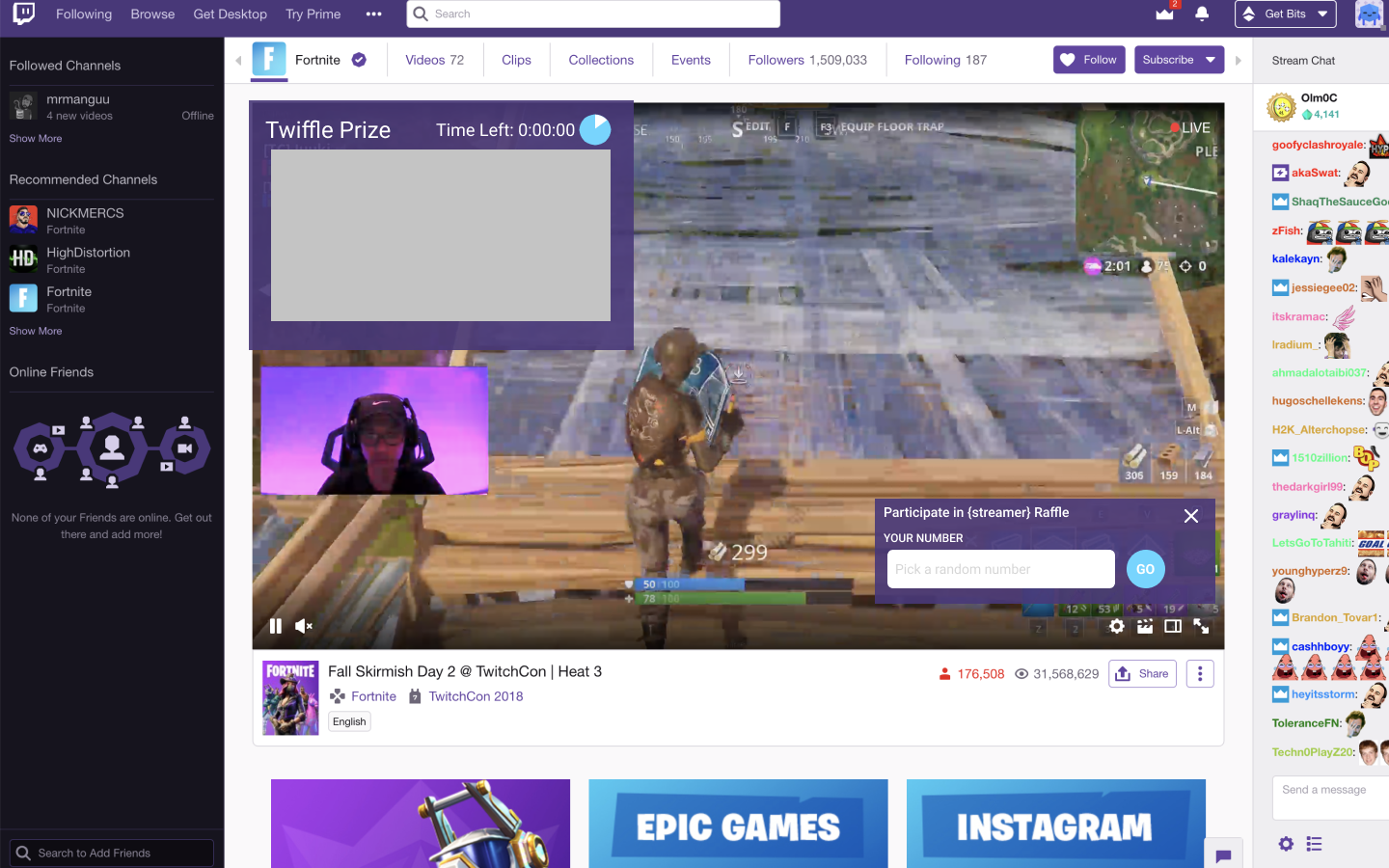Screen dimensions: 1389x868
Task: Click the Twitch logo home icon
Action: [x=24, y=14]
